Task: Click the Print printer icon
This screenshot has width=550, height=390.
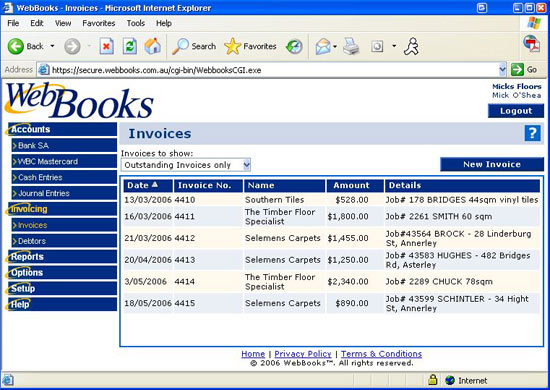Action: pyautogui.click(x=351, y=46)
